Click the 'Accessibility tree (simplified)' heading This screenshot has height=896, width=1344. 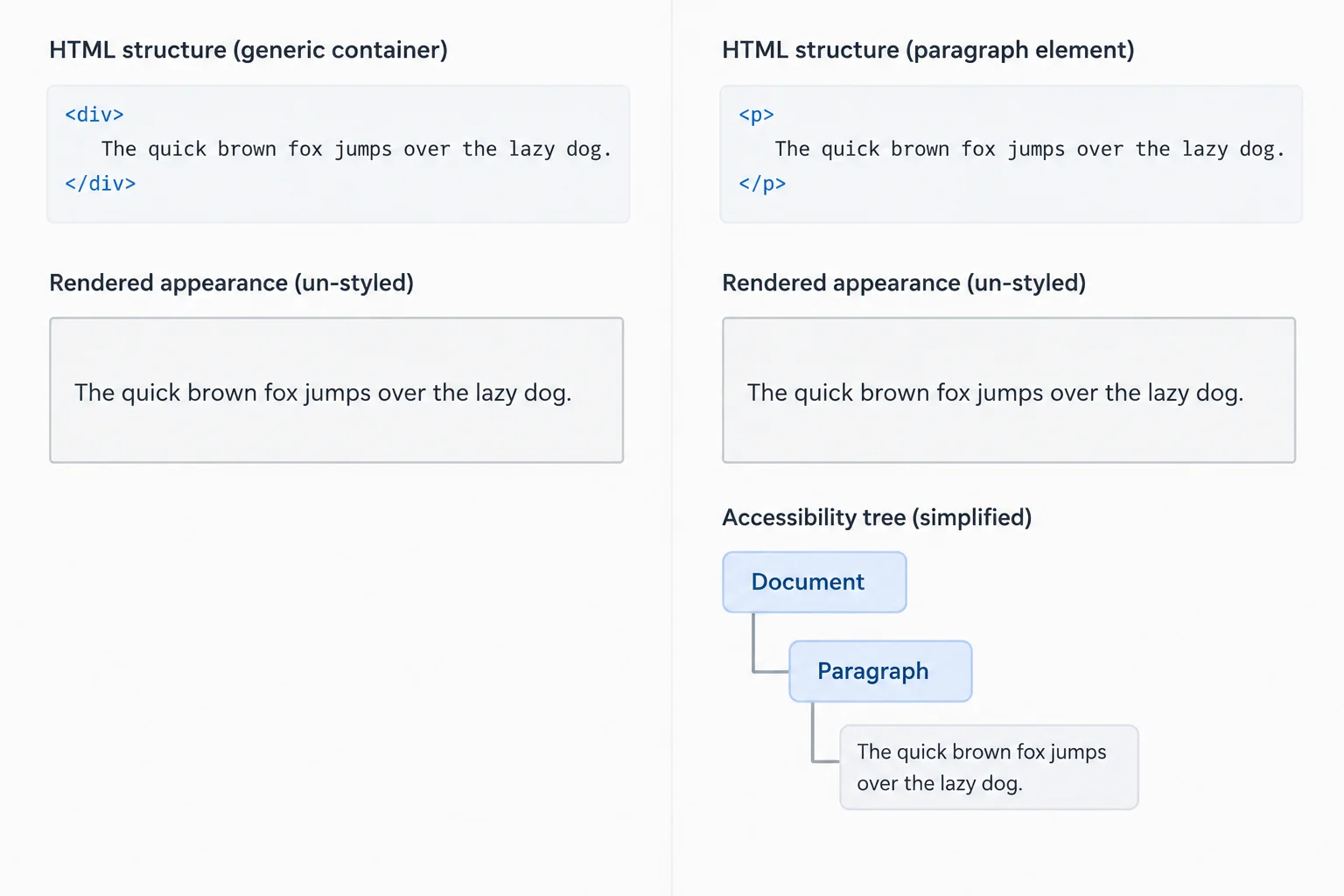[877, 517]
